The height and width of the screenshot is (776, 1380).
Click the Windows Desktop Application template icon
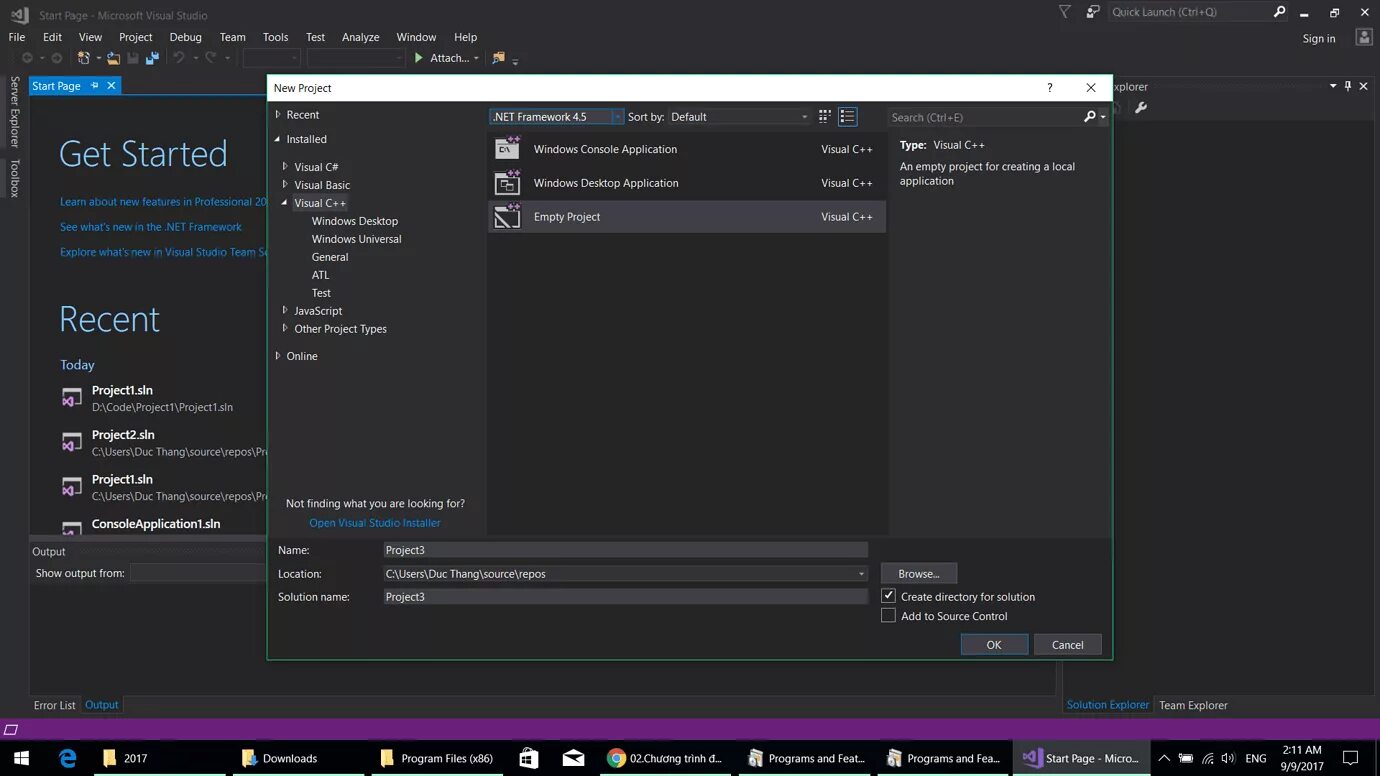point(508,183)
